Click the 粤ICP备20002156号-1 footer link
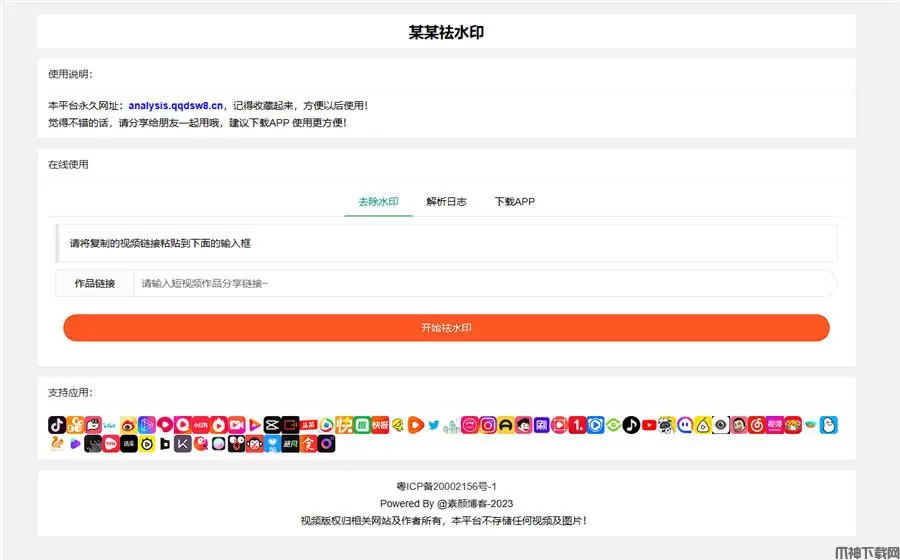900x560 pixels. (x=446, y=486)
